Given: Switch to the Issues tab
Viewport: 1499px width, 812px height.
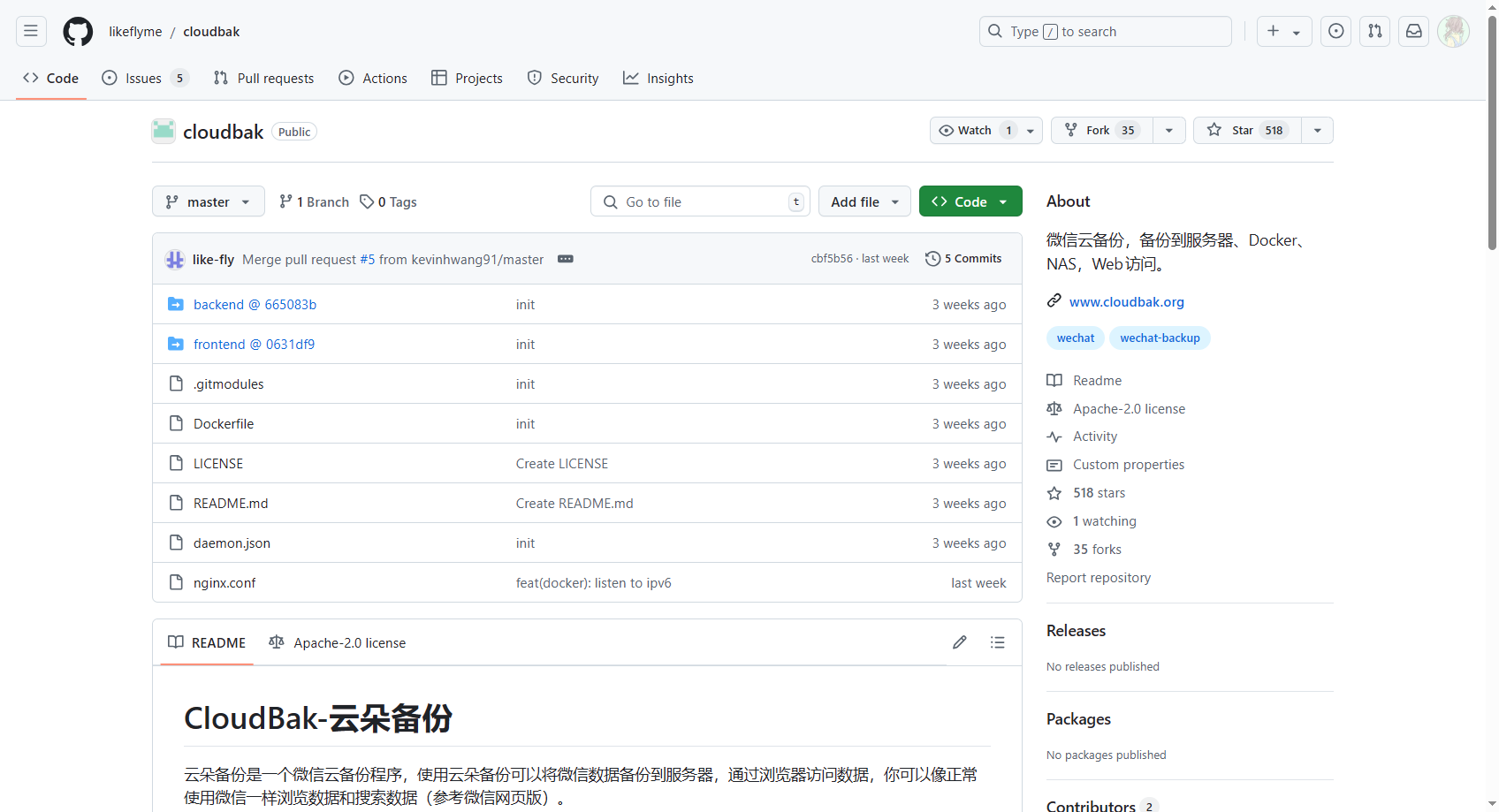Looking at the screenshot, I should click(x=145, y=78).
